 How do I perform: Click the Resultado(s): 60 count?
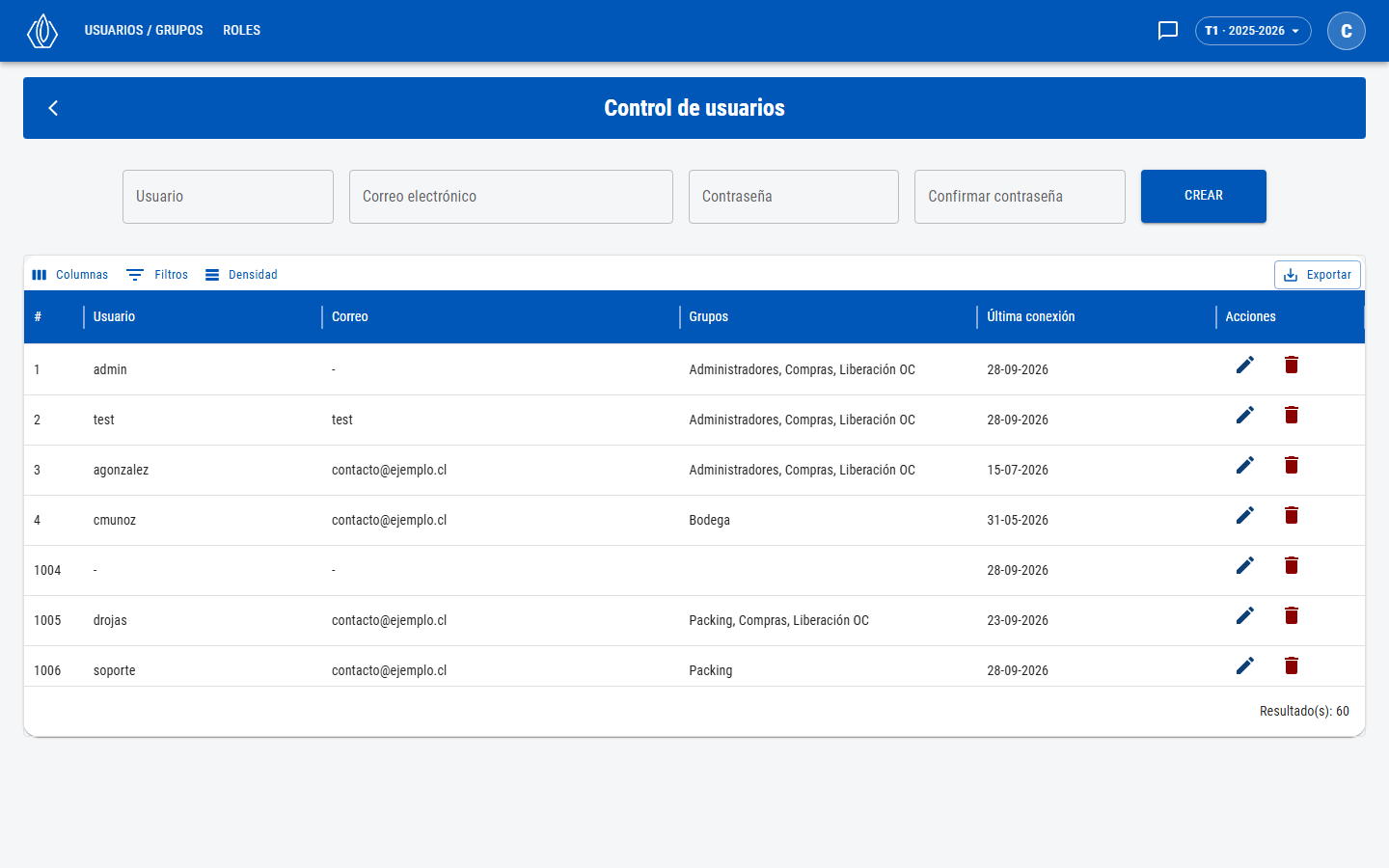coord(1304,711)
